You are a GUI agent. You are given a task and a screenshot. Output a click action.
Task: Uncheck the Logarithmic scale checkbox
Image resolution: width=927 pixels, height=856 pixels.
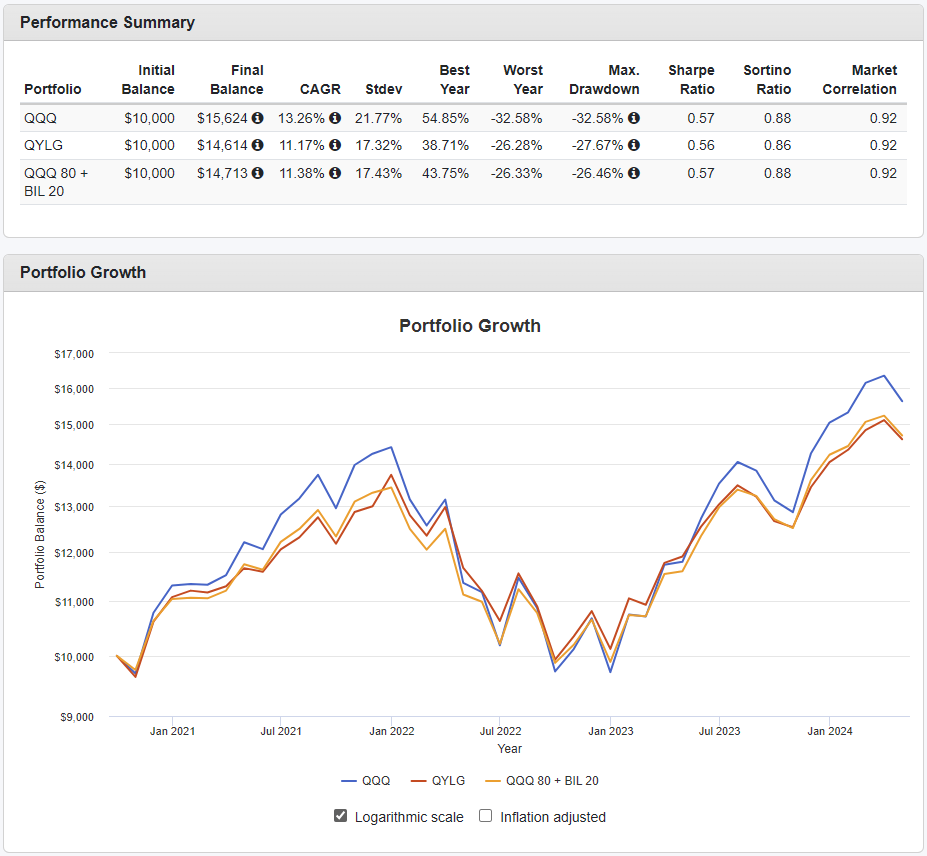click(x=341, y=816)
